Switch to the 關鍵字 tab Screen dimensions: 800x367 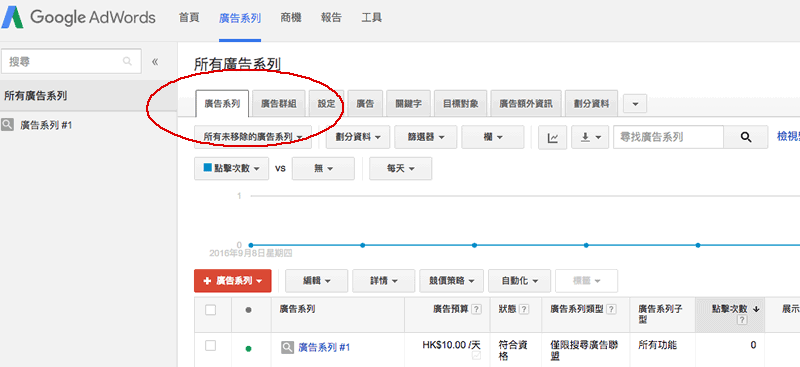pos(409,104)
